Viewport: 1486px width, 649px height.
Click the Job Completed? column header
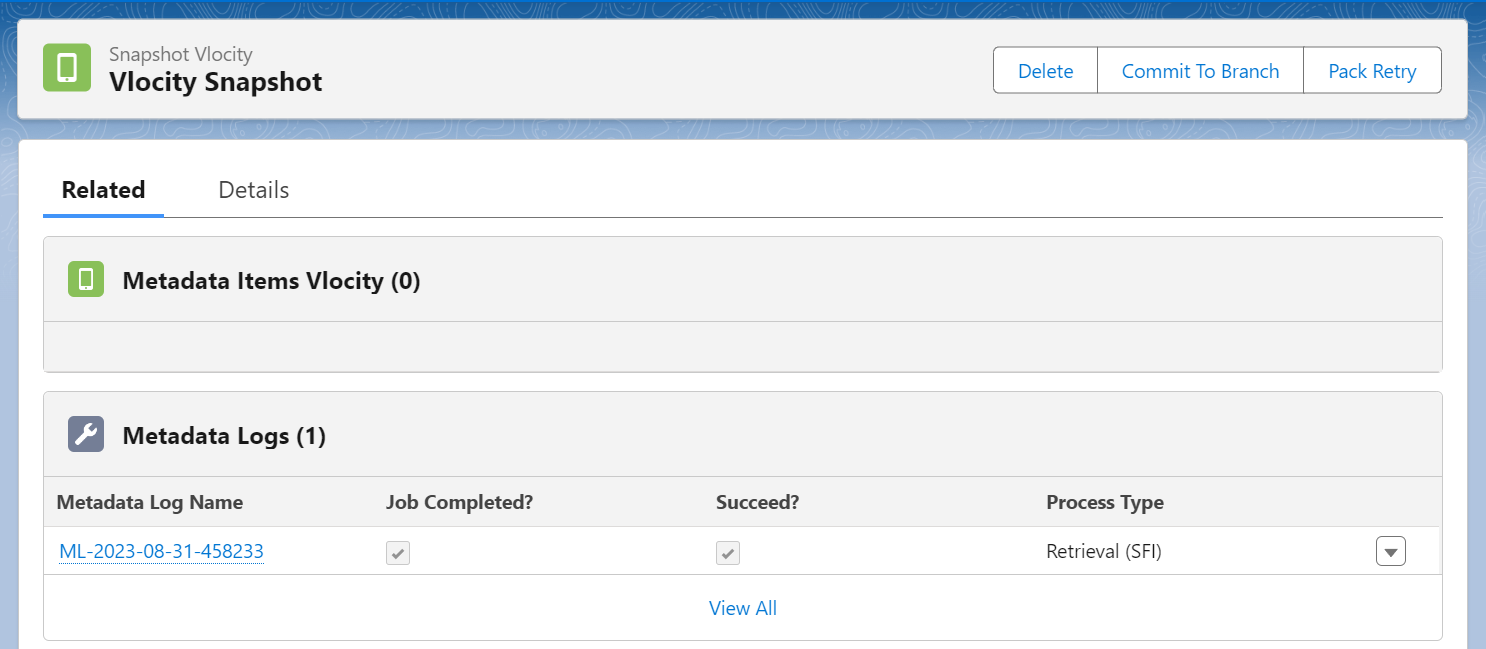pyautogui.click(x=459, y=502)
